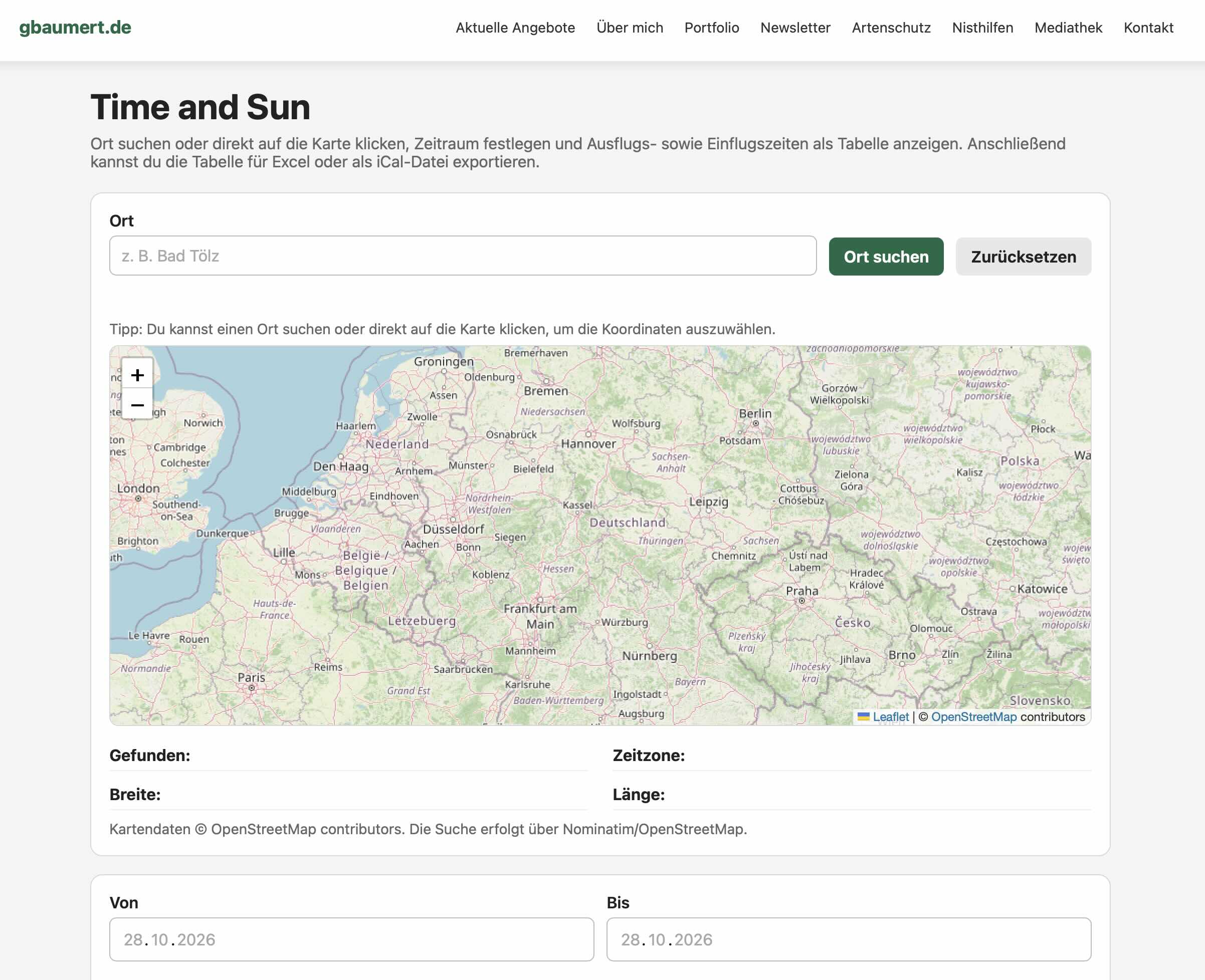Click the 'Länge:' label
Screen dimensions: 1205x980
(x=639, y=794)
